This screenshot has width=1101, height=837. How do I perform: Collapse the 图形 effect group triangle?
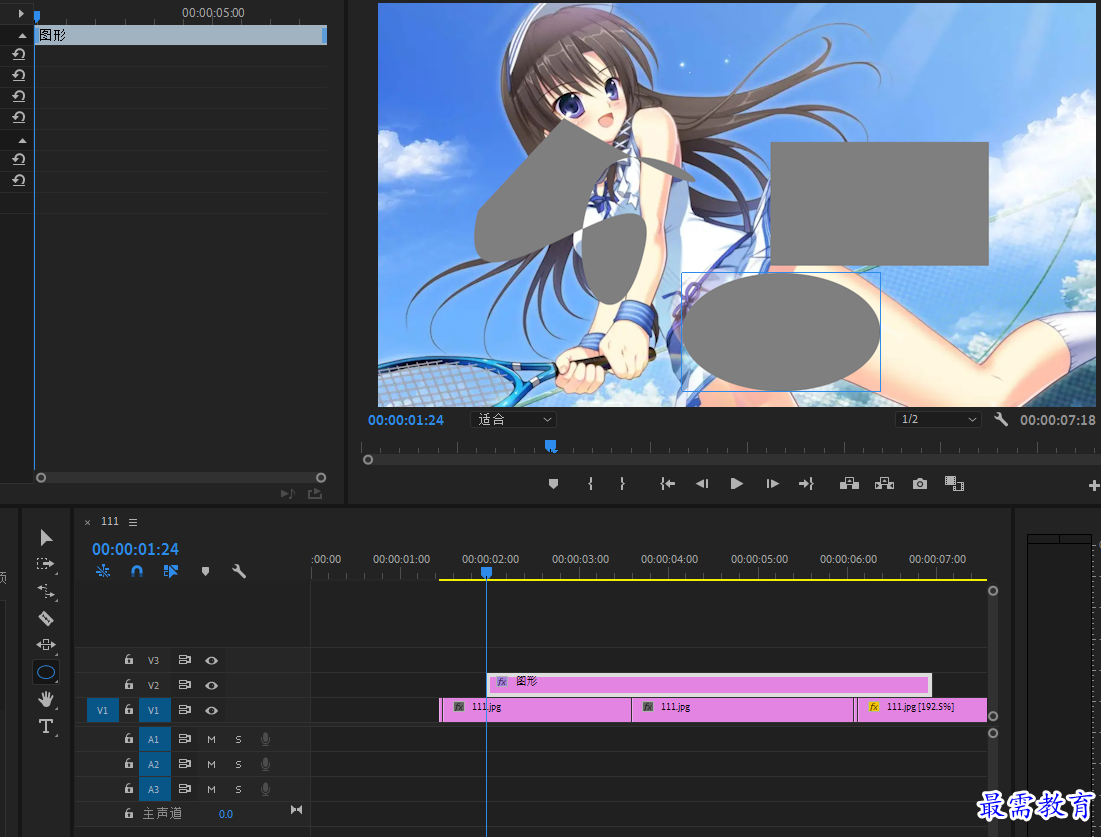[22, 36]
